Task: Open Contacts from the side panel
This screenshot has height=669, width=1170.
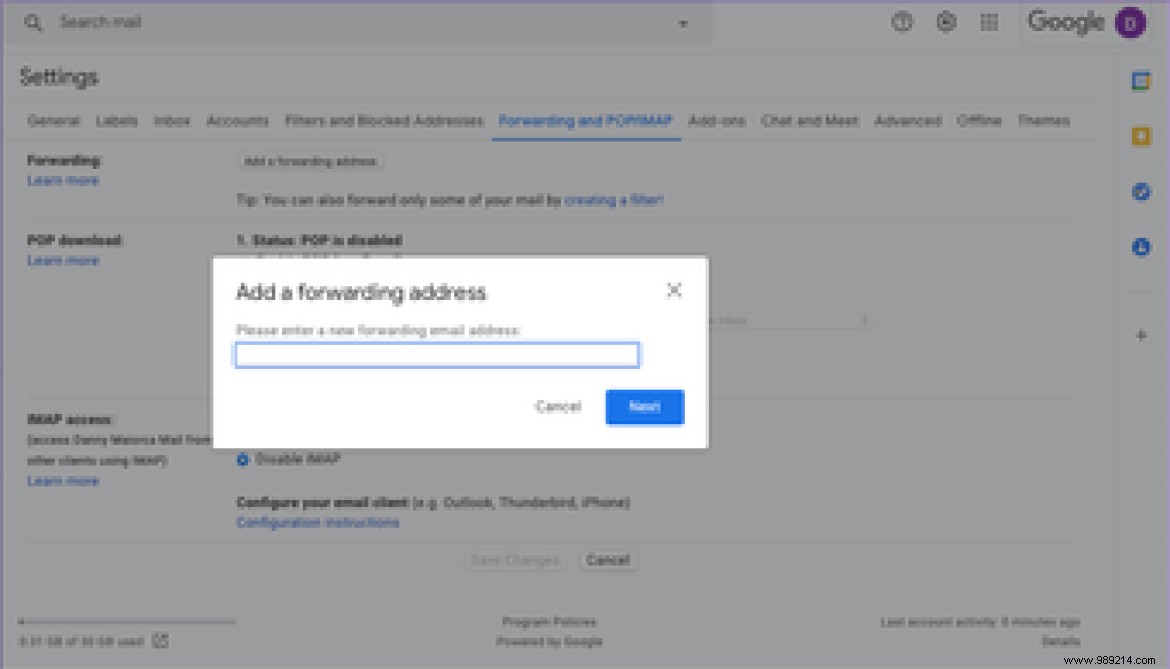Action: click(x=1141, y=246)
